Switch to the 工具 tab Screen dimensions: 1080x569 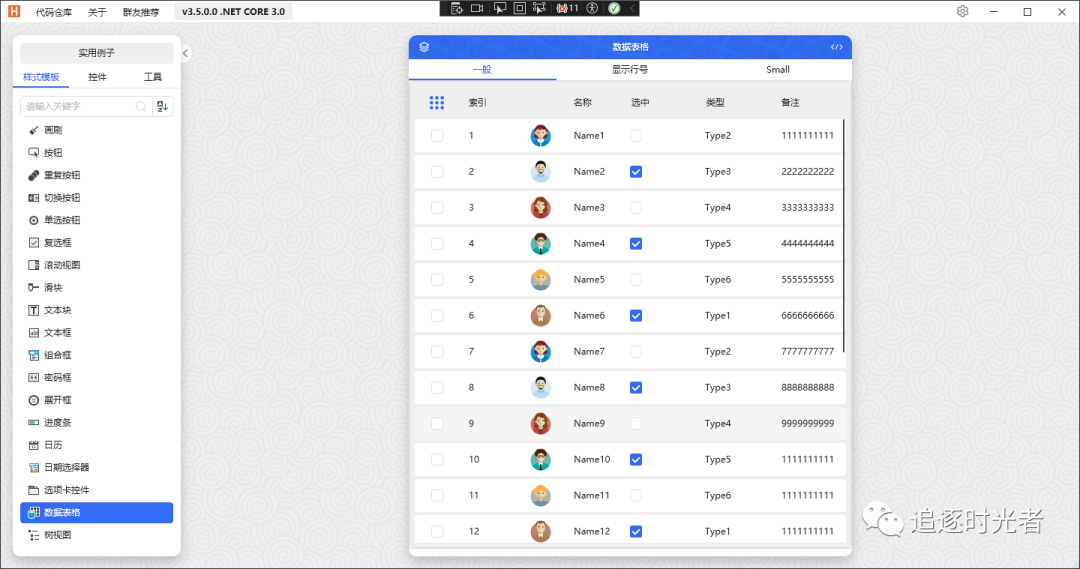click(153, 77)
